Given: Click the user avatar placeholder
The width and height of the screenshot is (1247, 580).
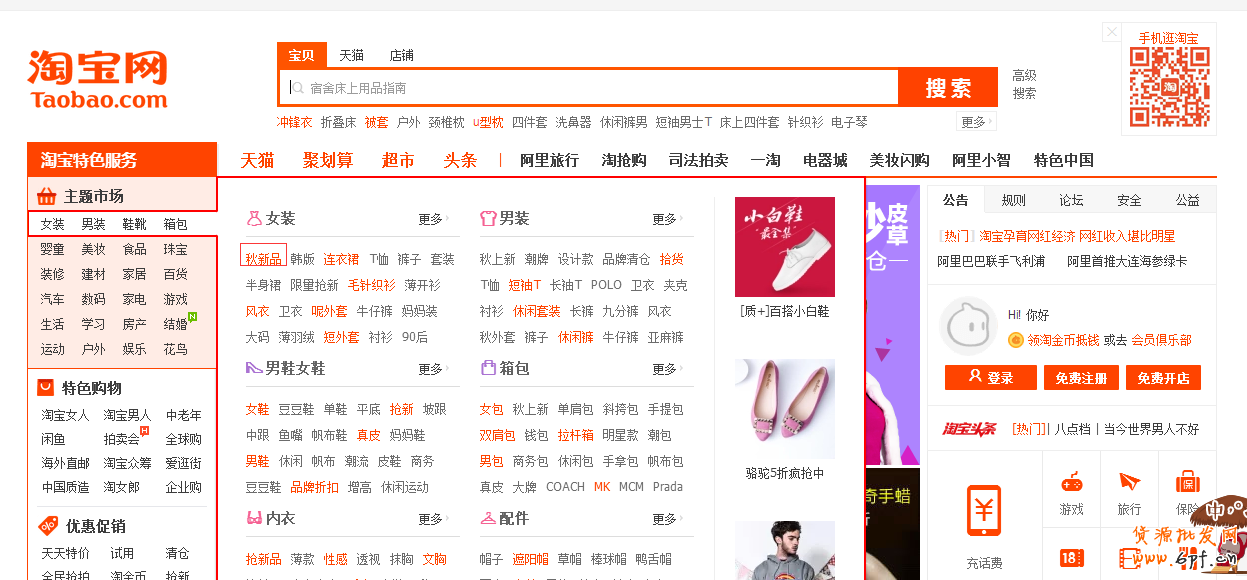Looking at the screenshot, I should click(968, 326).
